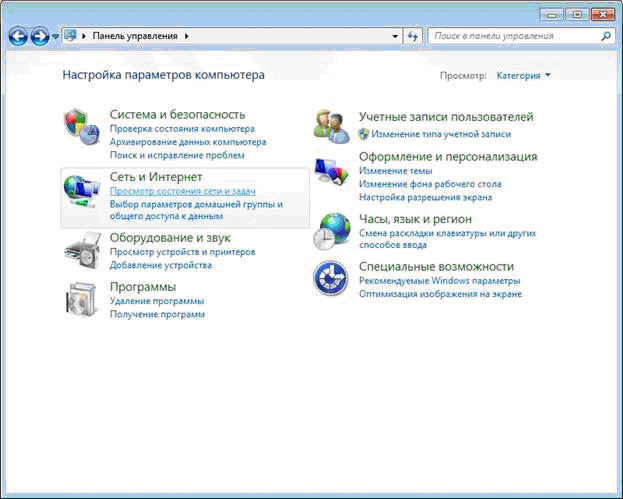This screenshot has width=623, height=499.
Task: Open the Категория view-by dropdown
Action: pyautogui.click(x=524, y=75)
